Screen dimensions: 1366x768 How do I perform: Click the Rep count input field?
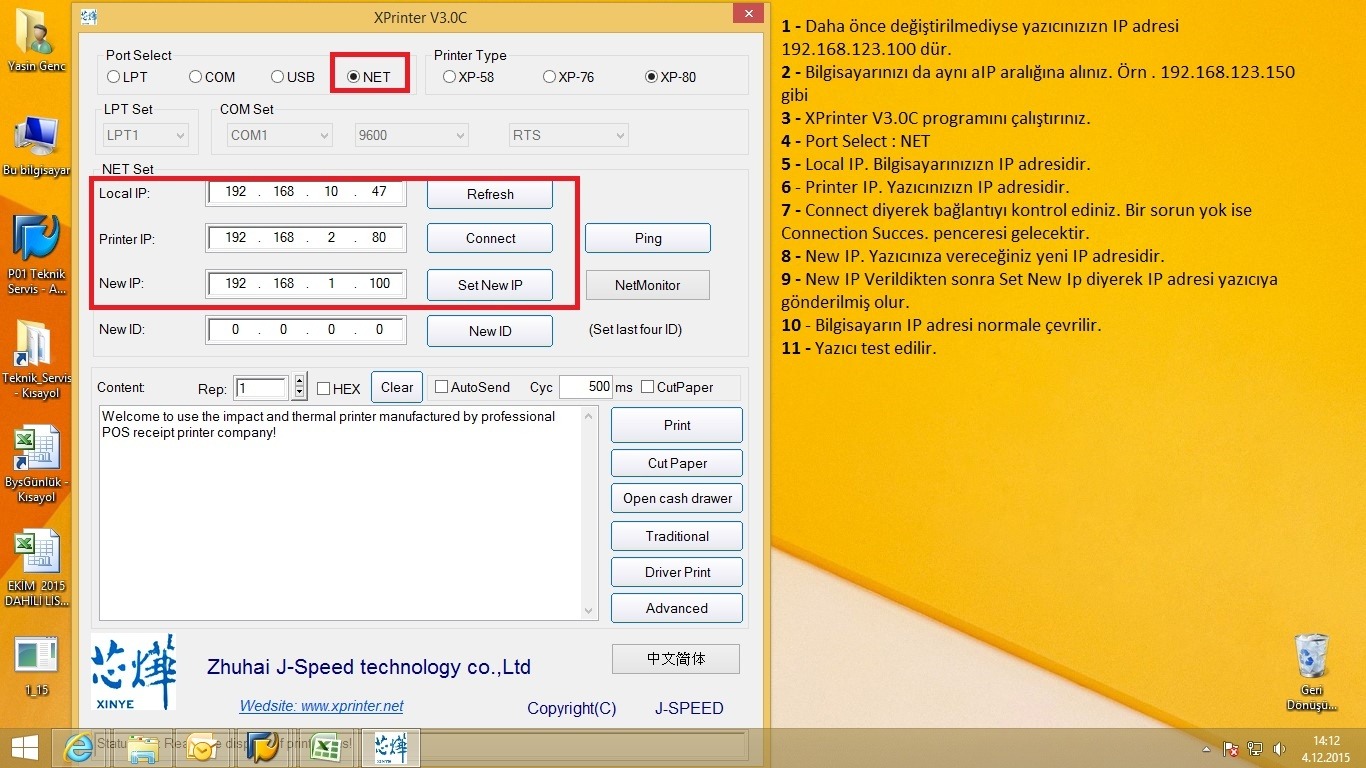point(263,388)
